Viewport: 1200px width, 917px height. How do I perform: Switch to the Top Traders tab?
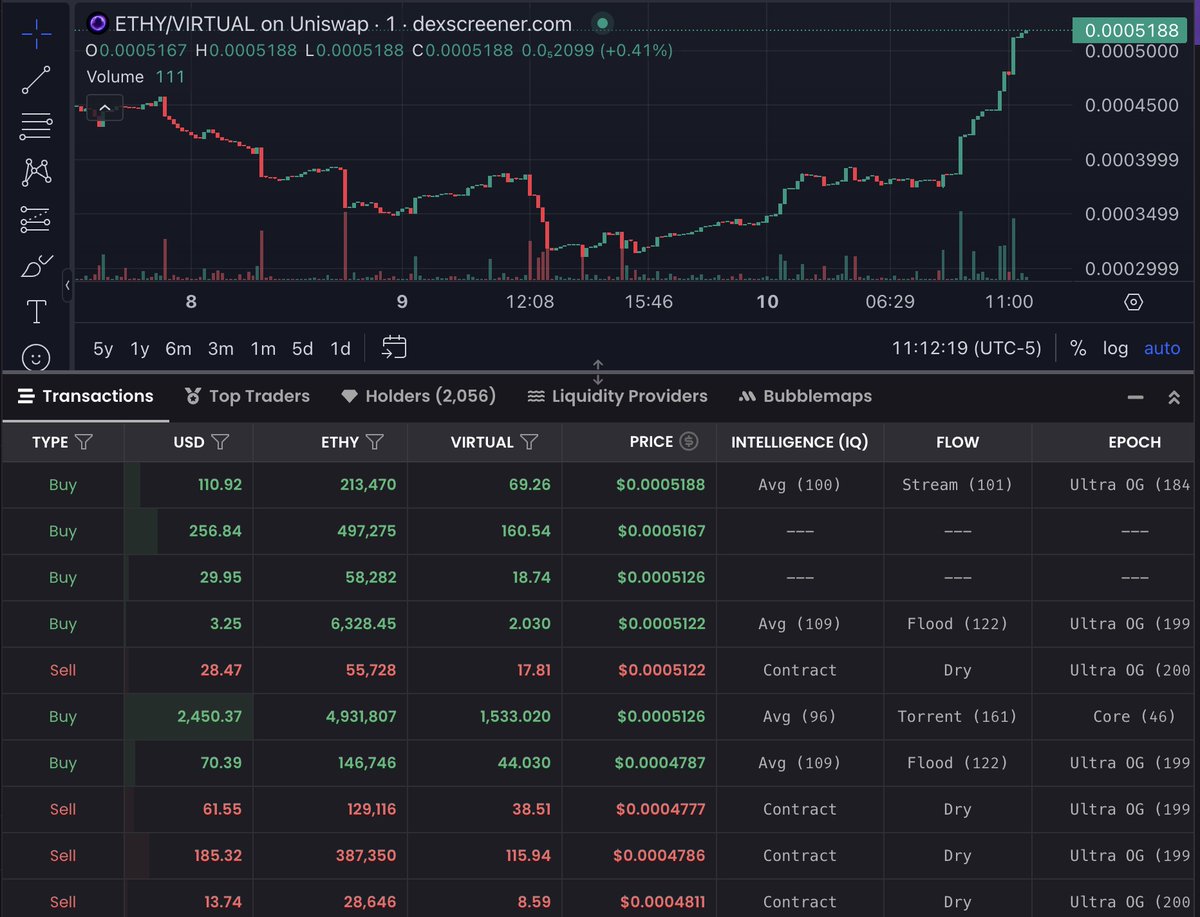click(x=247, y=396)
